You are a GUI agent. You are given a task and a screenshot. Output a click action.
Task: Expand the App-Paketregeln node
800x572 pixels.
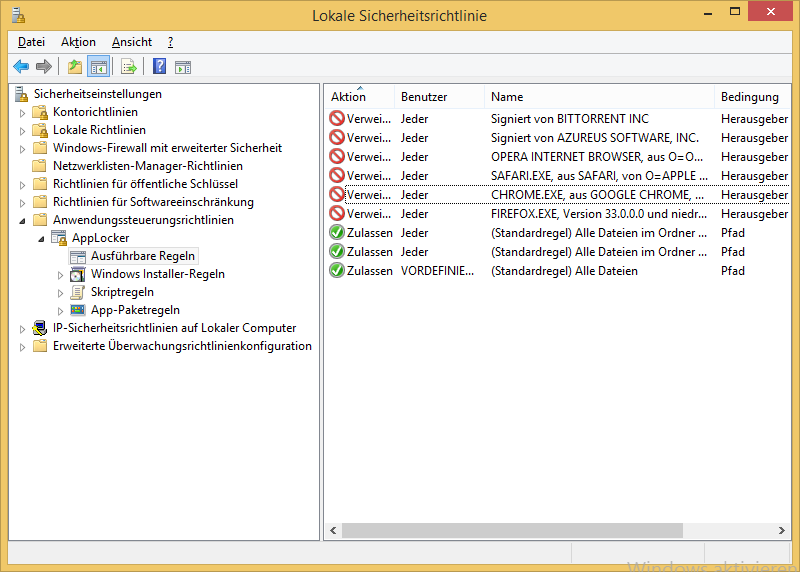60,311
